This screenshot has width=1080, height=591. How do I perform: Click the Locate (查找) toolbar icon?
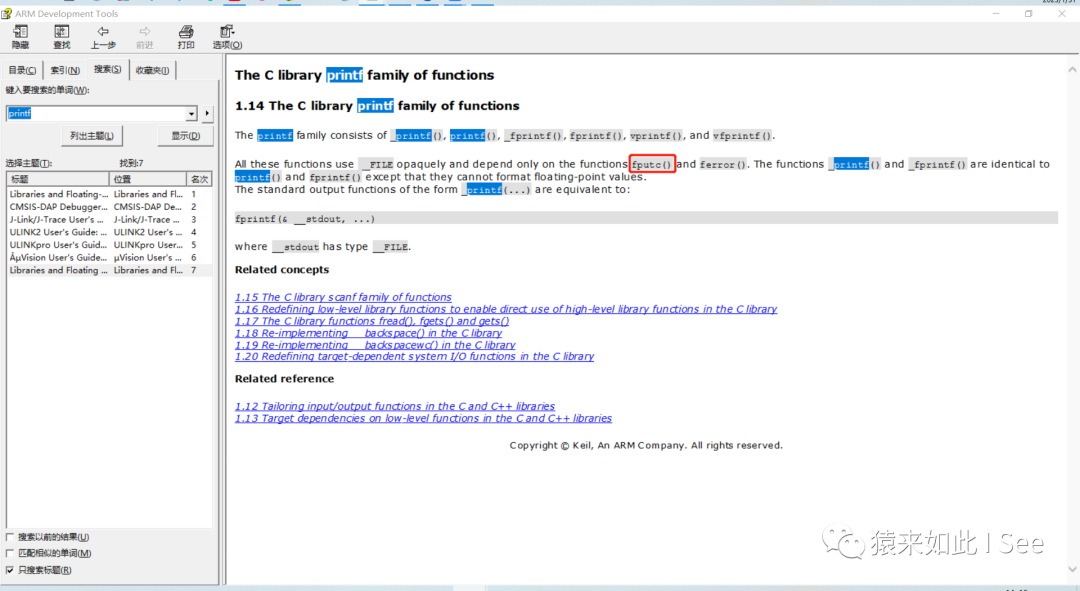tap(62, 37)
